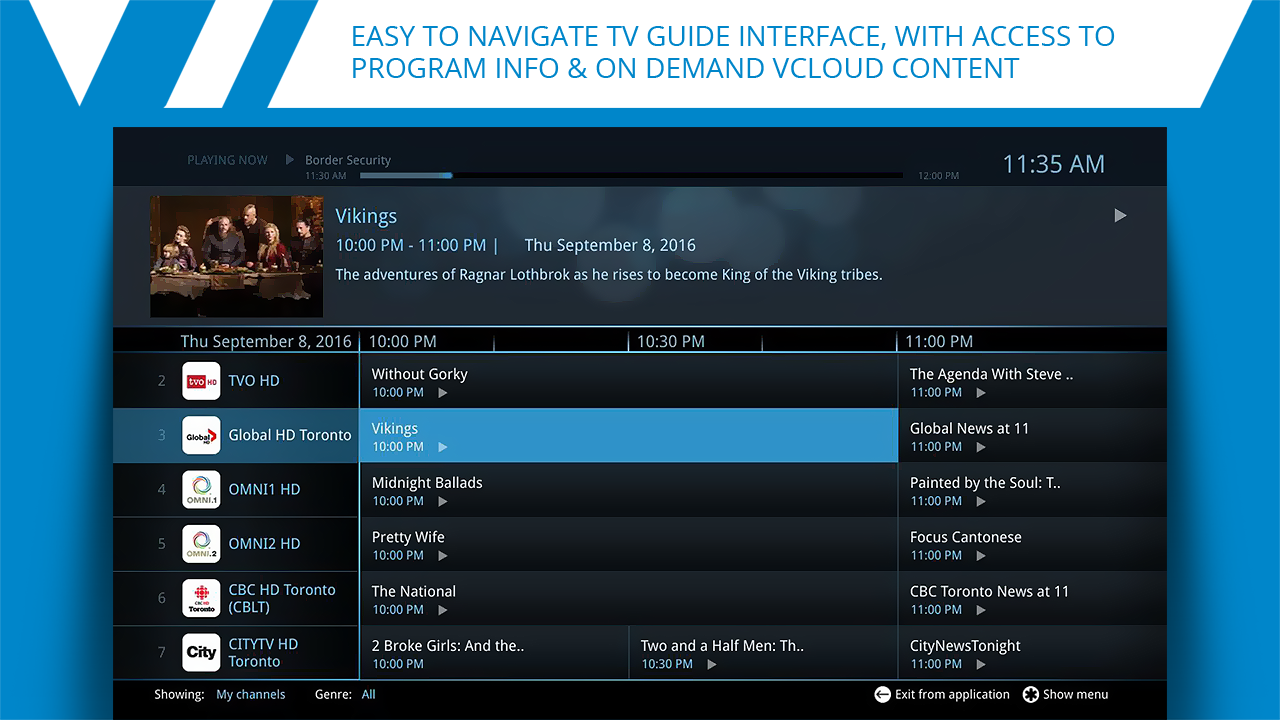Click the OMNI2 HD channel logo
The width and height of the screenshot is (1280, 720).
201,544
